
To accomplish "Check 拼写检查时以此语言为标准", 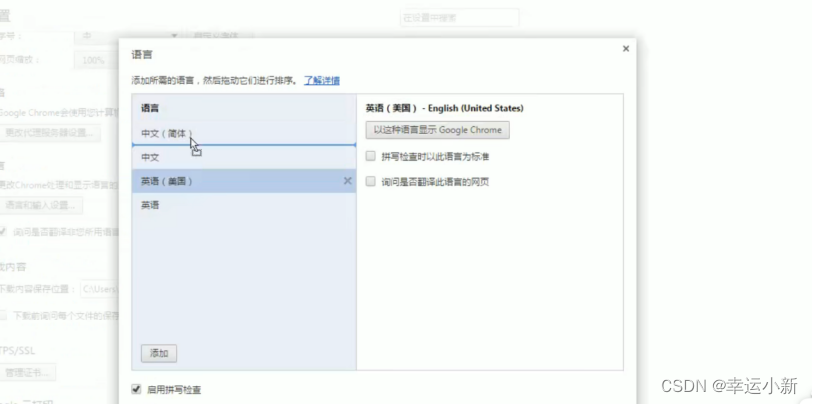I will (370, 156).
